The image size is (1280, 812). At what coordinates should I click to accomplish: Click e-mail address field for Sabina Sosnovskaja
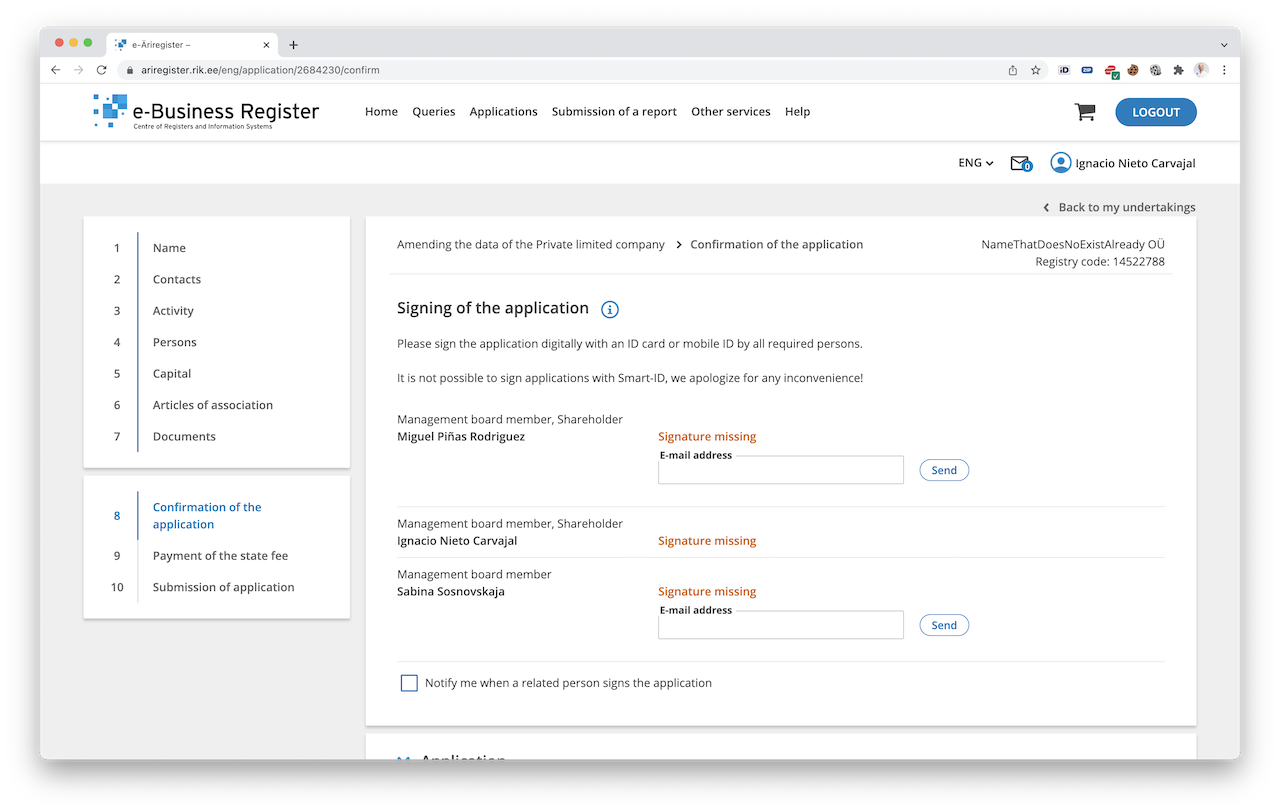click(780, 626)
